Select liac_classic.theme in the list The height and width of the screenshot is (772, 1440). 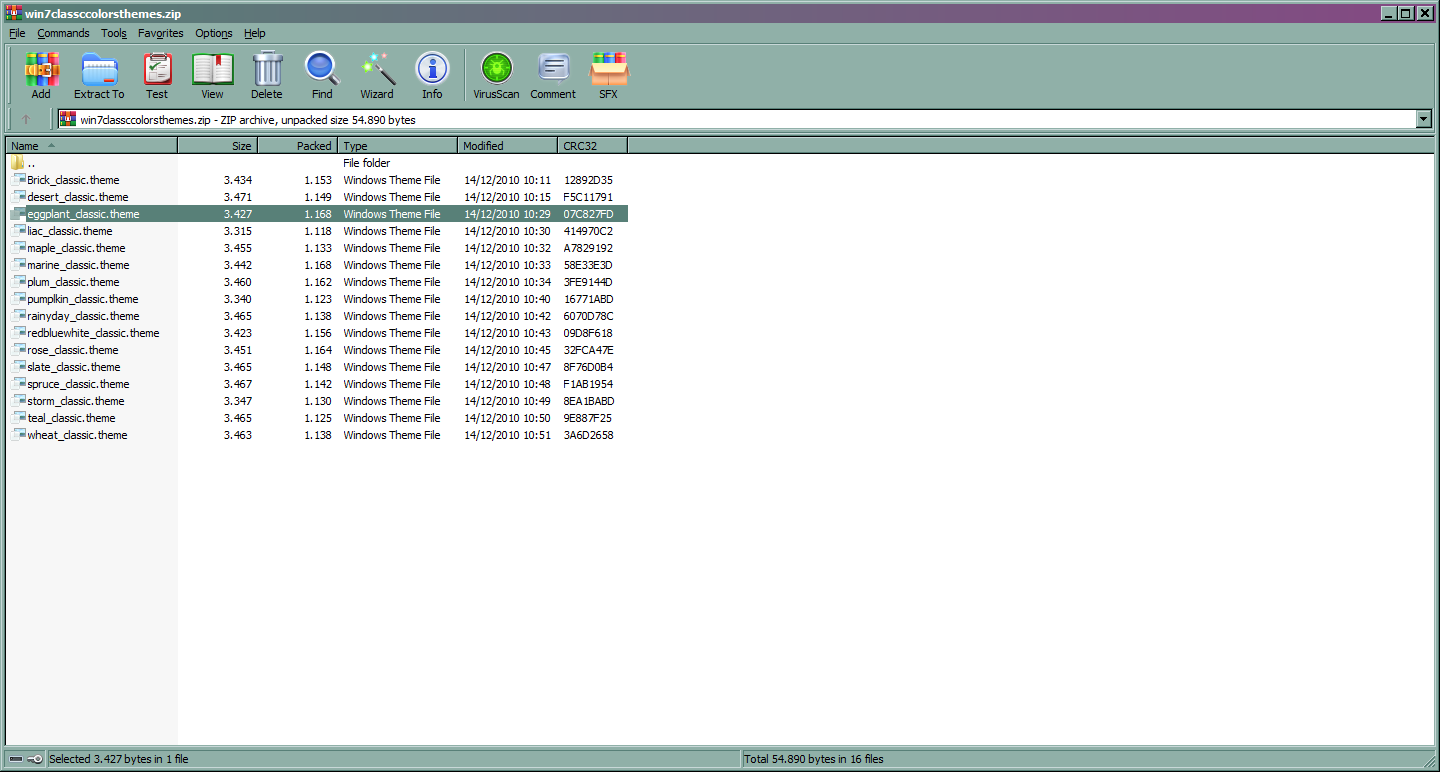coord(70,231)
